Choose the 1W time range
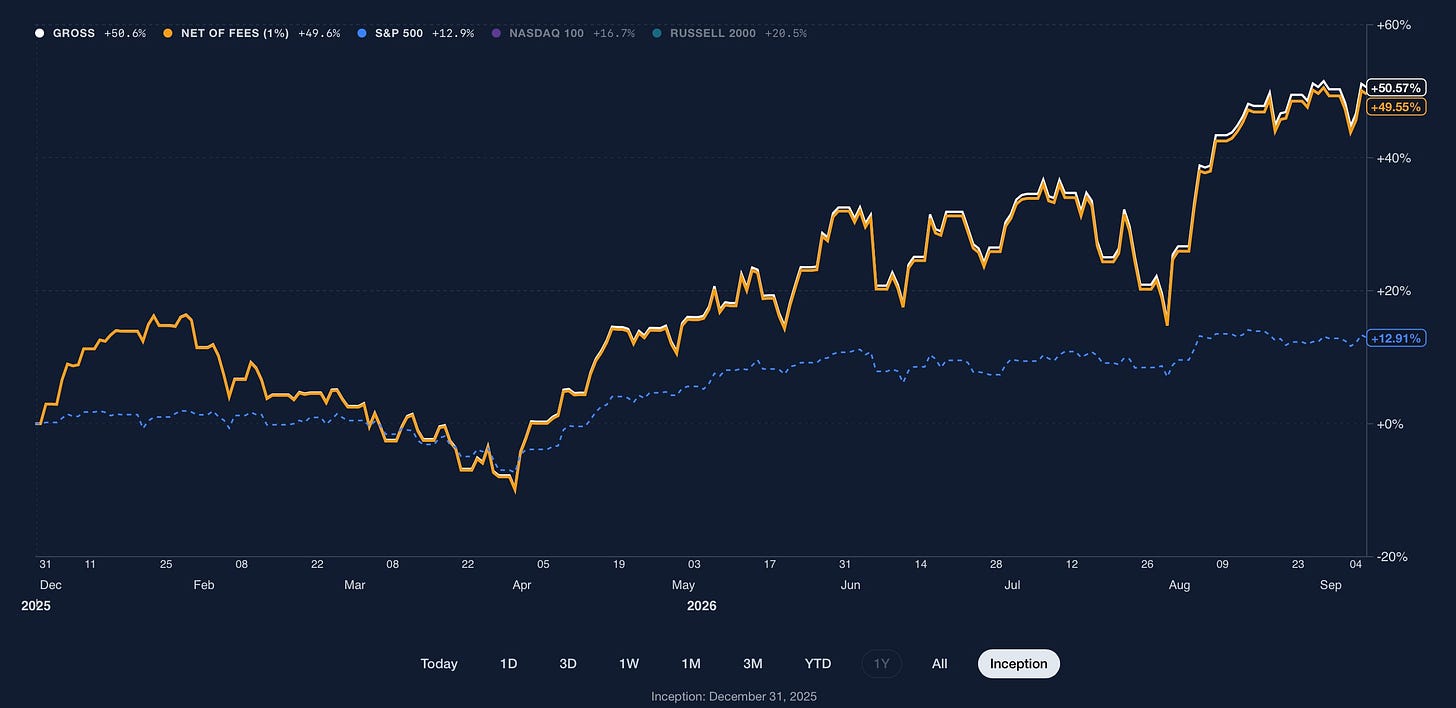This screenshot has height=708, width=1456. tap(629, 664)
